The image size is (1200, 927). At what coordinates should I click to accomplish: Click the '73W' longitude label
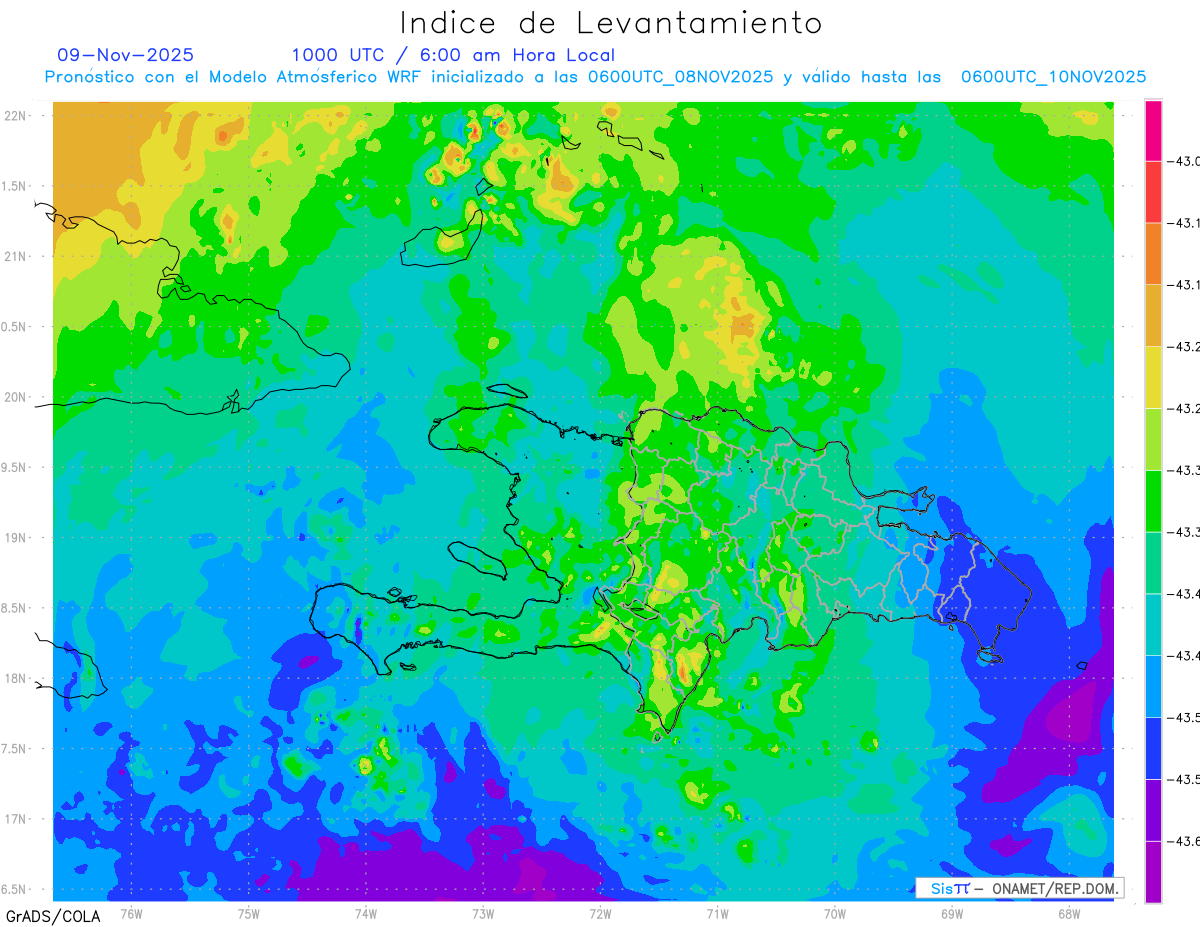click(483, 914)
